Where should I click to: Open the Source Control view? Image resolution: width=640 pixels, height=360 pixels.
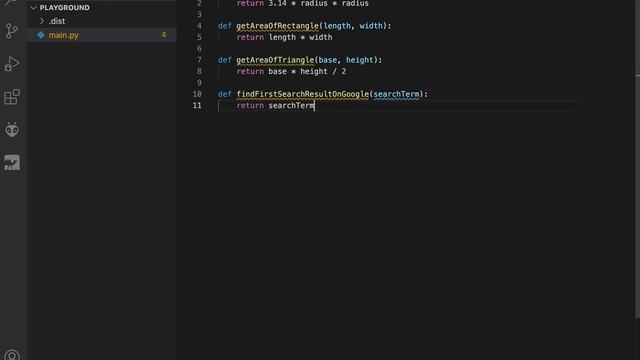12,31
